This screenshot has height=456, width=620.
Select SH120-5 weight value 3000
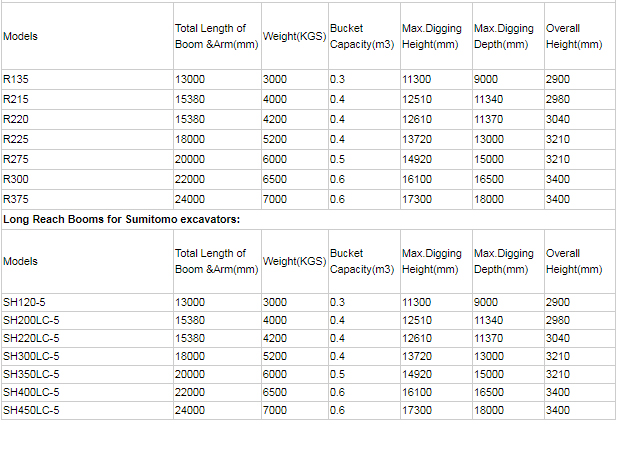pyautogui.click(x=275, y=302)
